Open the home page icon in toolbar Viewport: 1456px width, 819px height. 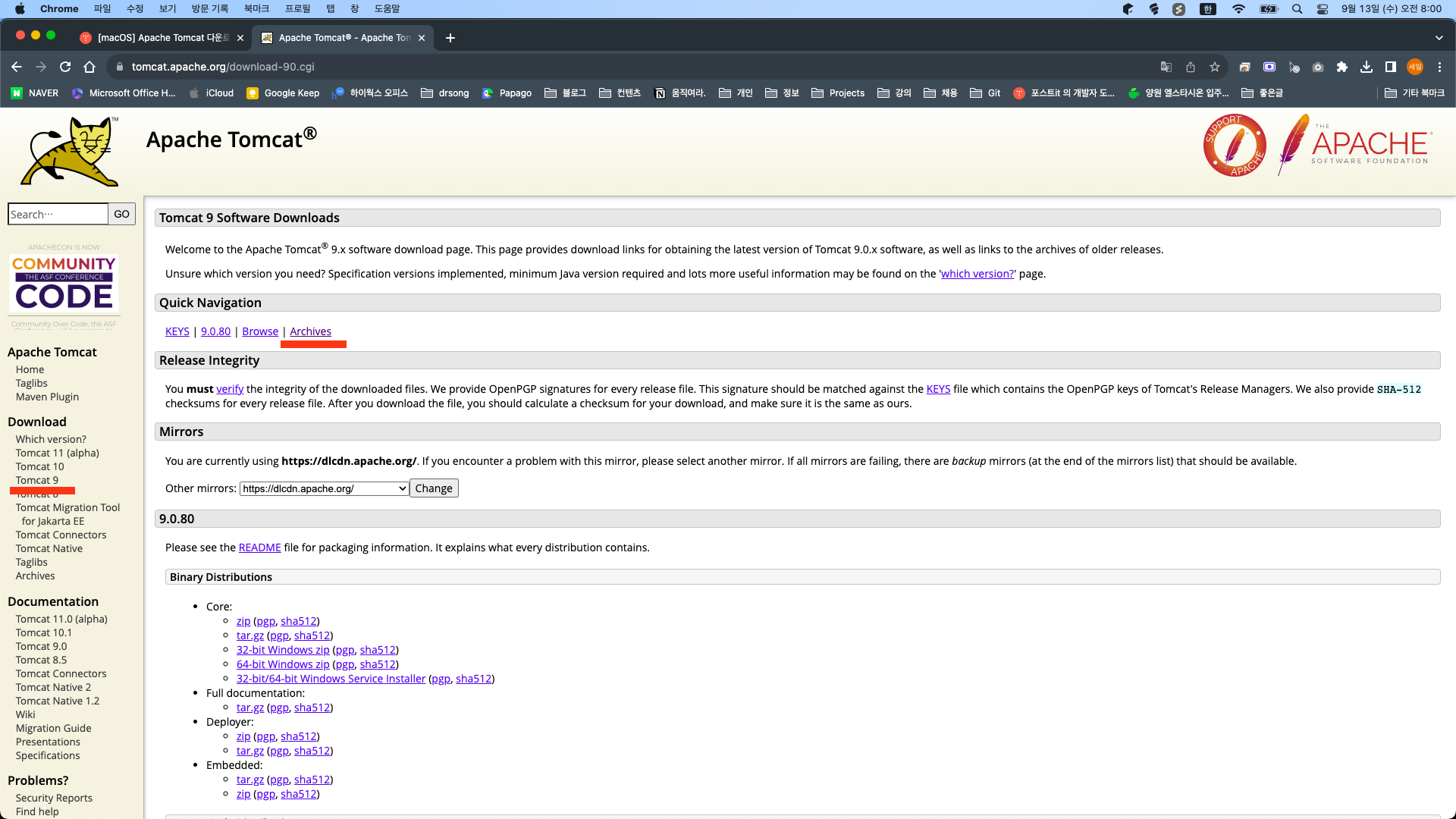point(89,67)
